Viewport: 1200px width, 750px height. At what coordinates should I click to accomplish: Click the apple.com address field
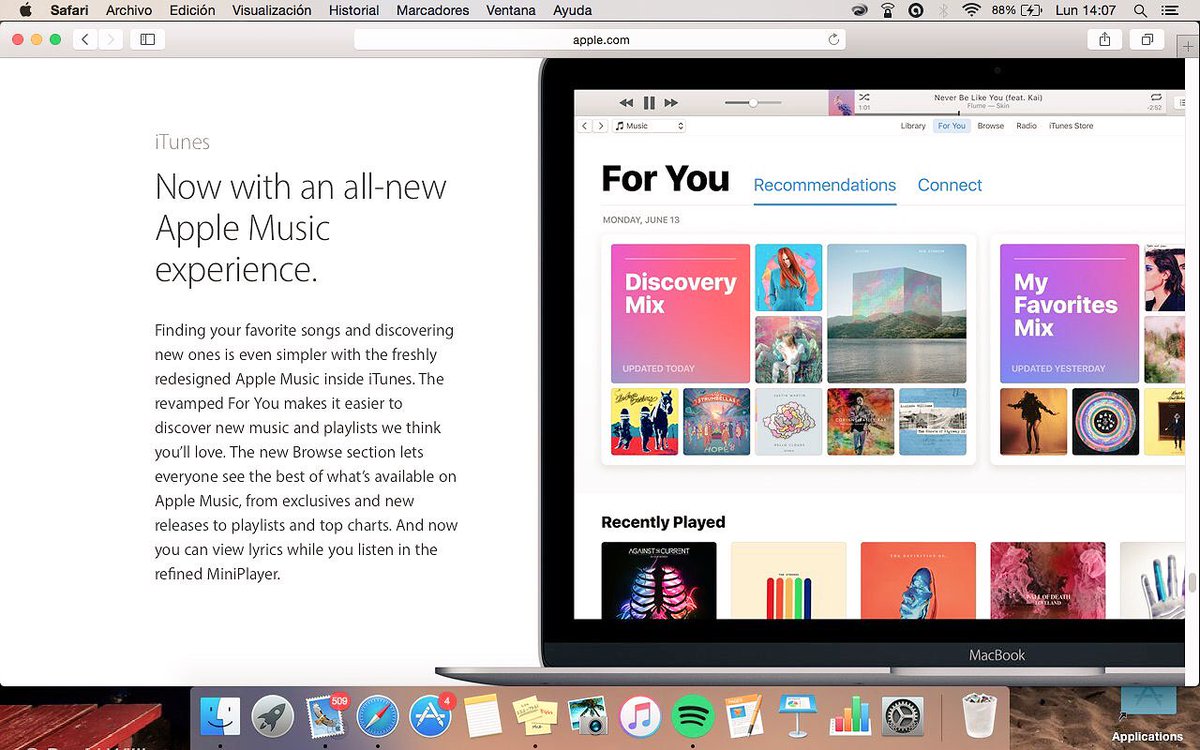(x=600, y=39)
